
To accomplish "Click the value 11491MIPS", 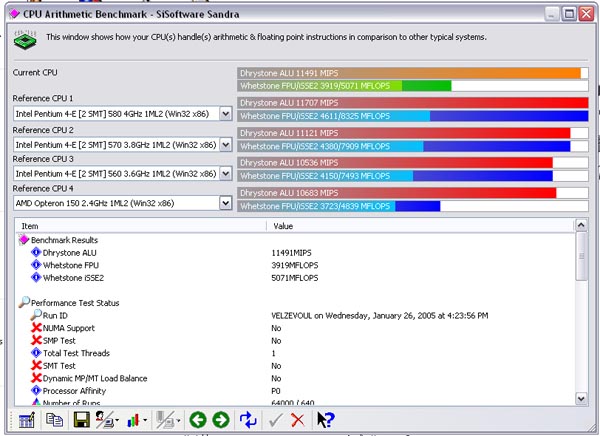I will [x=291, y=253].
